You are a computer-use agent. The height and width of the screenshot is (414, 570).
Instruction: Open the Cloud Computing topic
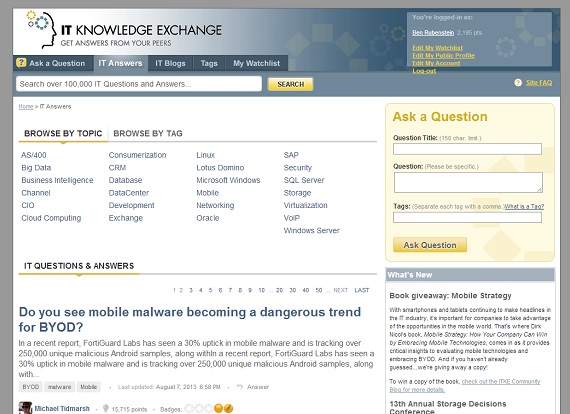(x=51, y=218)
